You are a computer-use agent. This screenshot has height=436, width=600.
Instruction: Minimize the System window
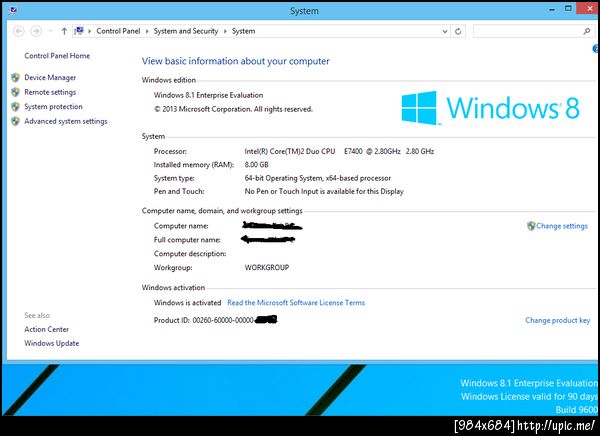click(x=552, y=9)
